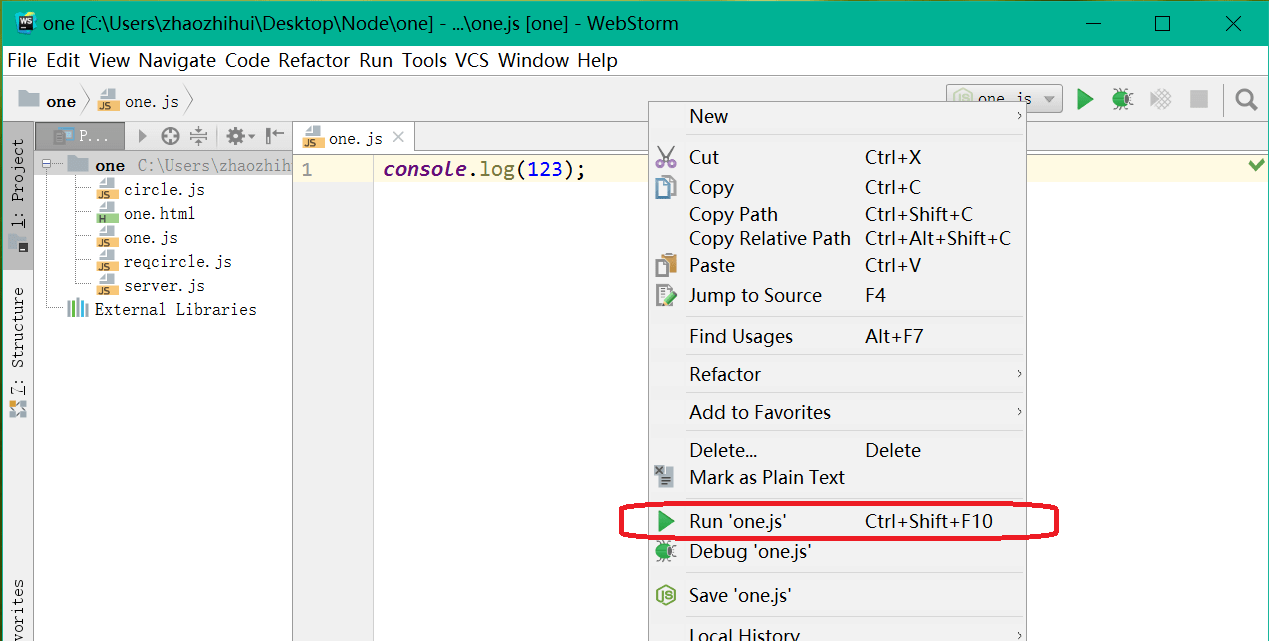The height and width of the screenshot is (641, 1269).
Task: Close the one.js editor tab
Action: 397,137
